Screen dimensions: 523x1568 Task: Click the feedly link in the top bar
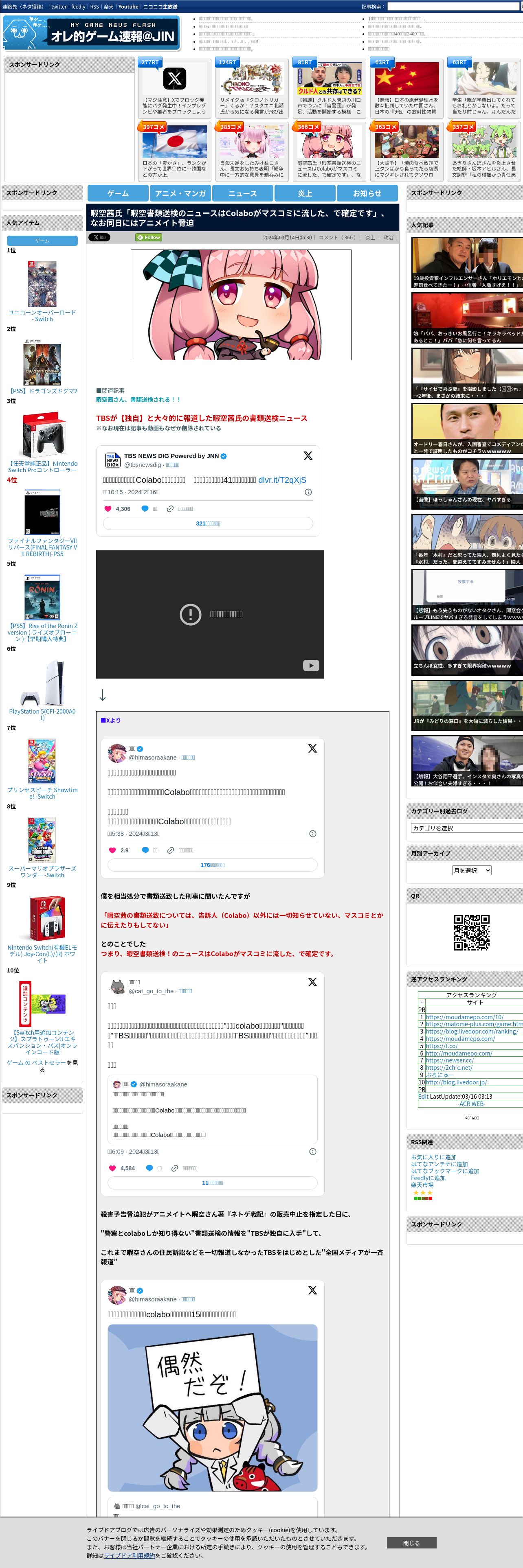[78, 7]
